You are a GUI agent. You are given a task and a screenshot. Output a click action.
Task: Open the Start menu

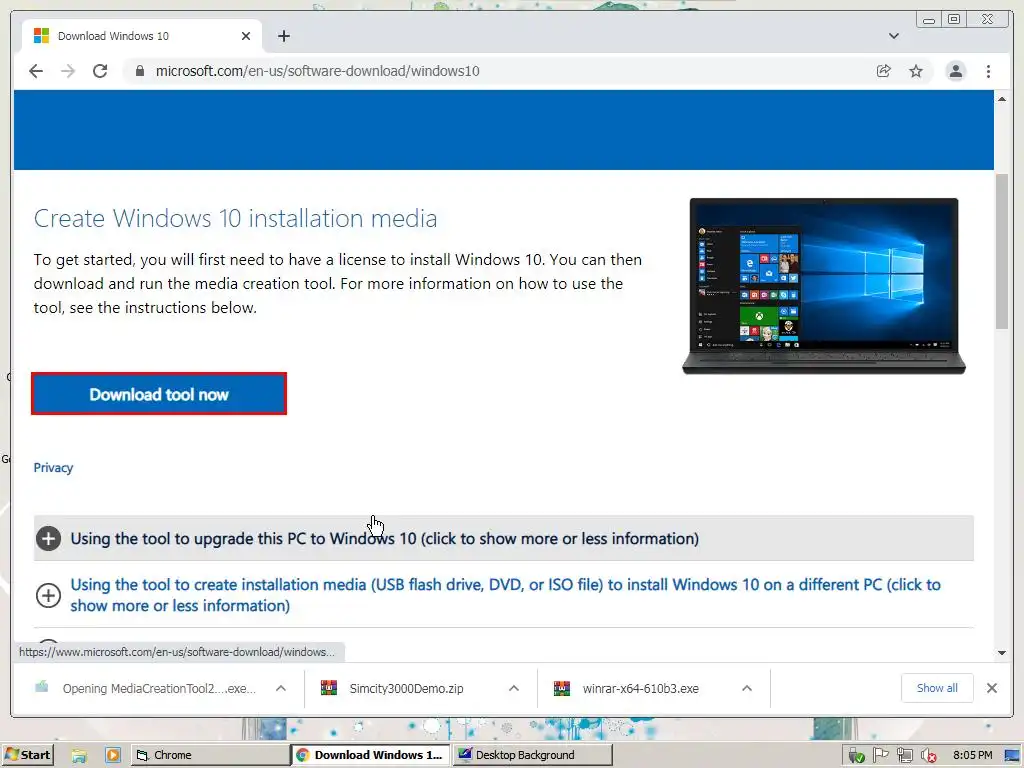27,755
